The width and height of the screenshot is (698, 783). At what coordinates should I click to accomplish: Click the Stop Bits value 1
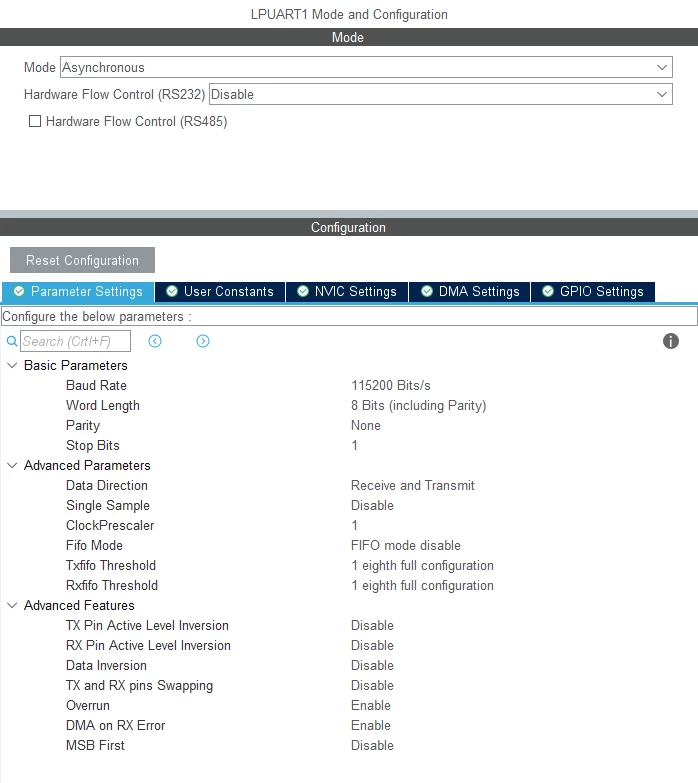coord(354,445)
